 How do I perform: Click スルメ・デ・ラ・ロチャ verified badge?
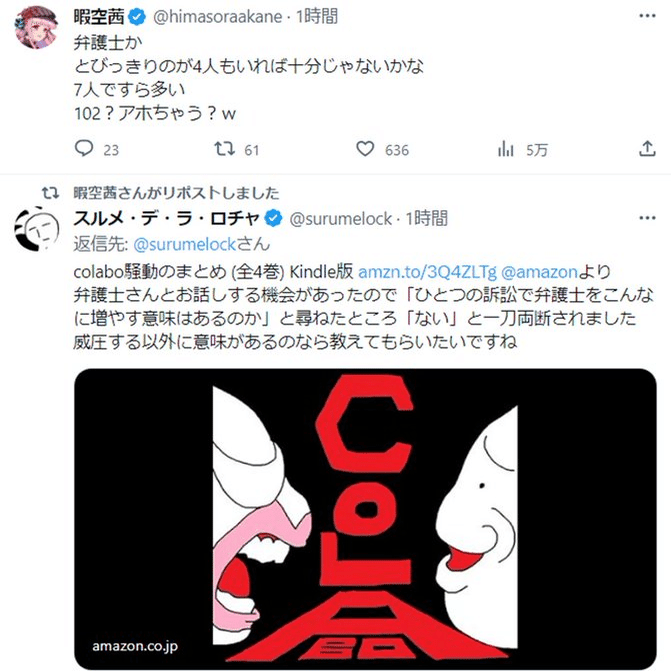pos(273,218)
